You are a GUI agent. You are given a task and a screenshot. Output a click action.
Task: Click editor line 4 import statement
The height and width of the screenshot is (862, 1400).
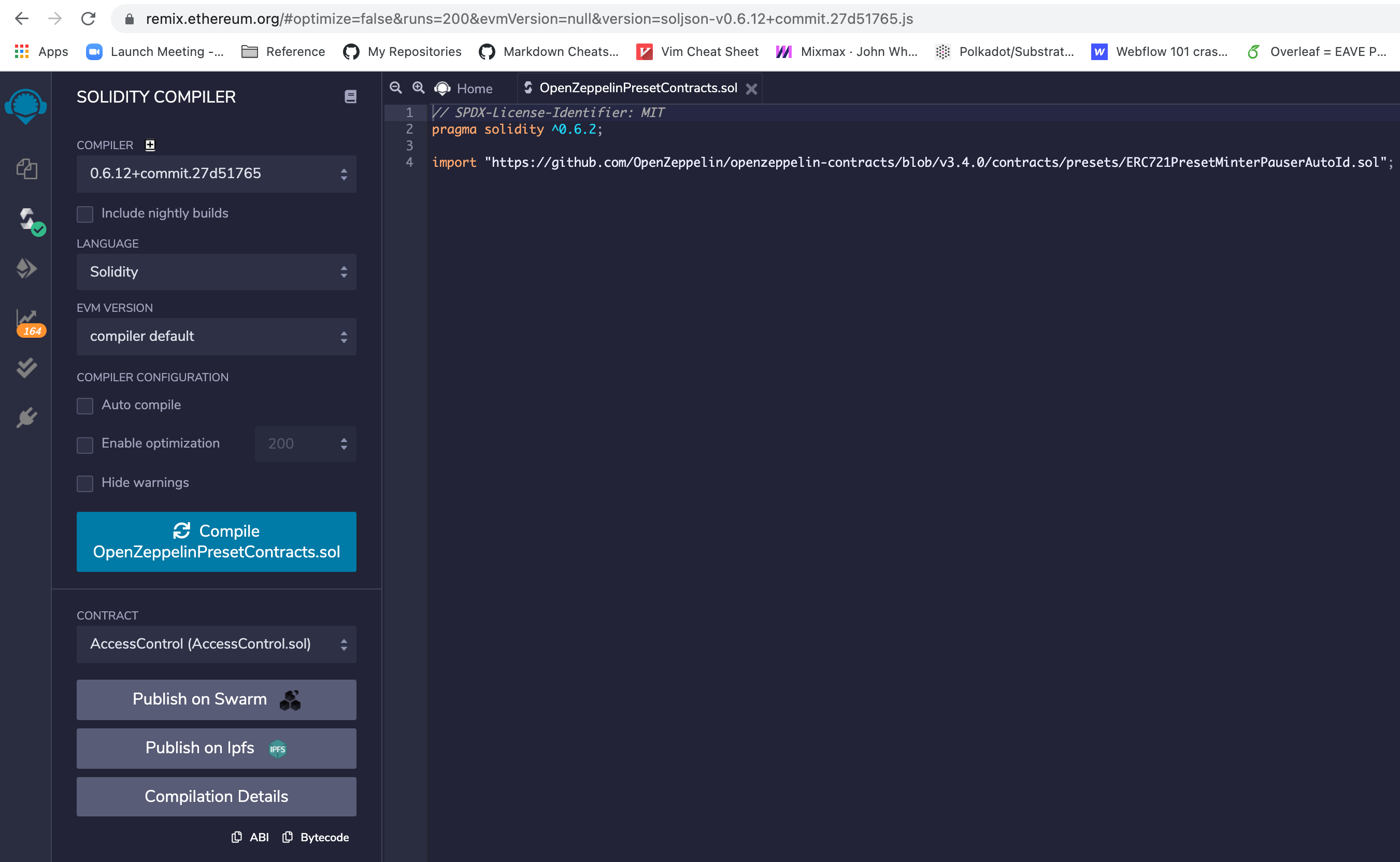coord(912,163)
